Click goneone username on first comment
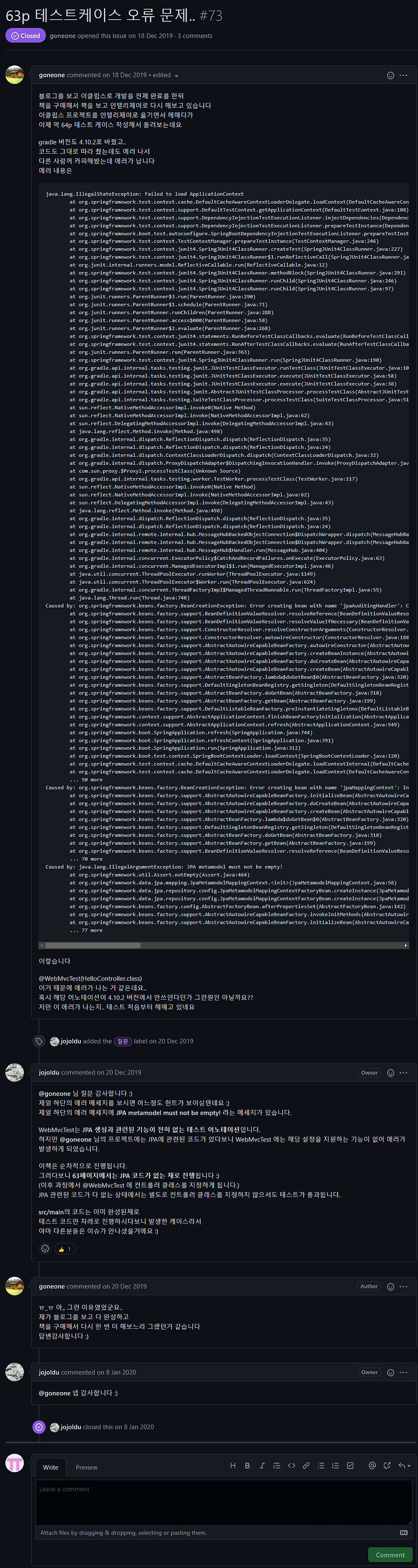Viewport: 418px width, 1568px height. [x=52, y=75]
